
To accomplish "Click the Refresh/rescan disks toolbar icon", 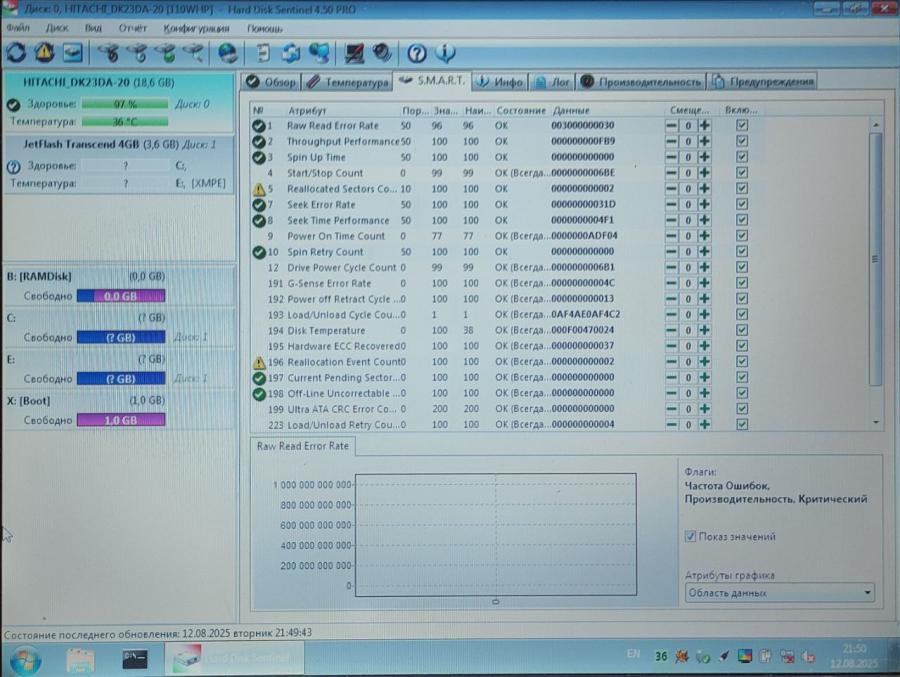I will (16, 53).
